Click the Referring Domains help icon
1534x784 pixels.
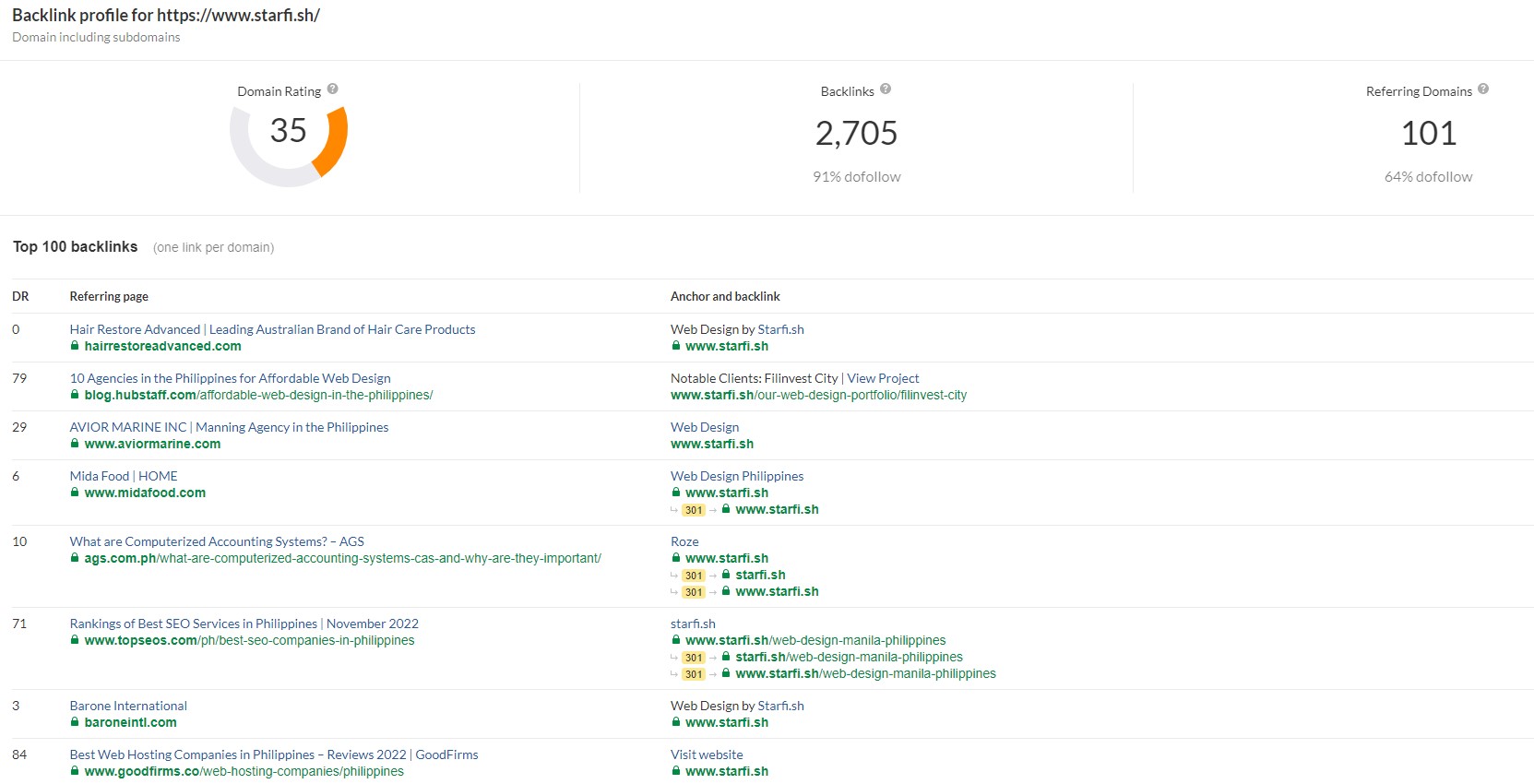click(1483, 89)
